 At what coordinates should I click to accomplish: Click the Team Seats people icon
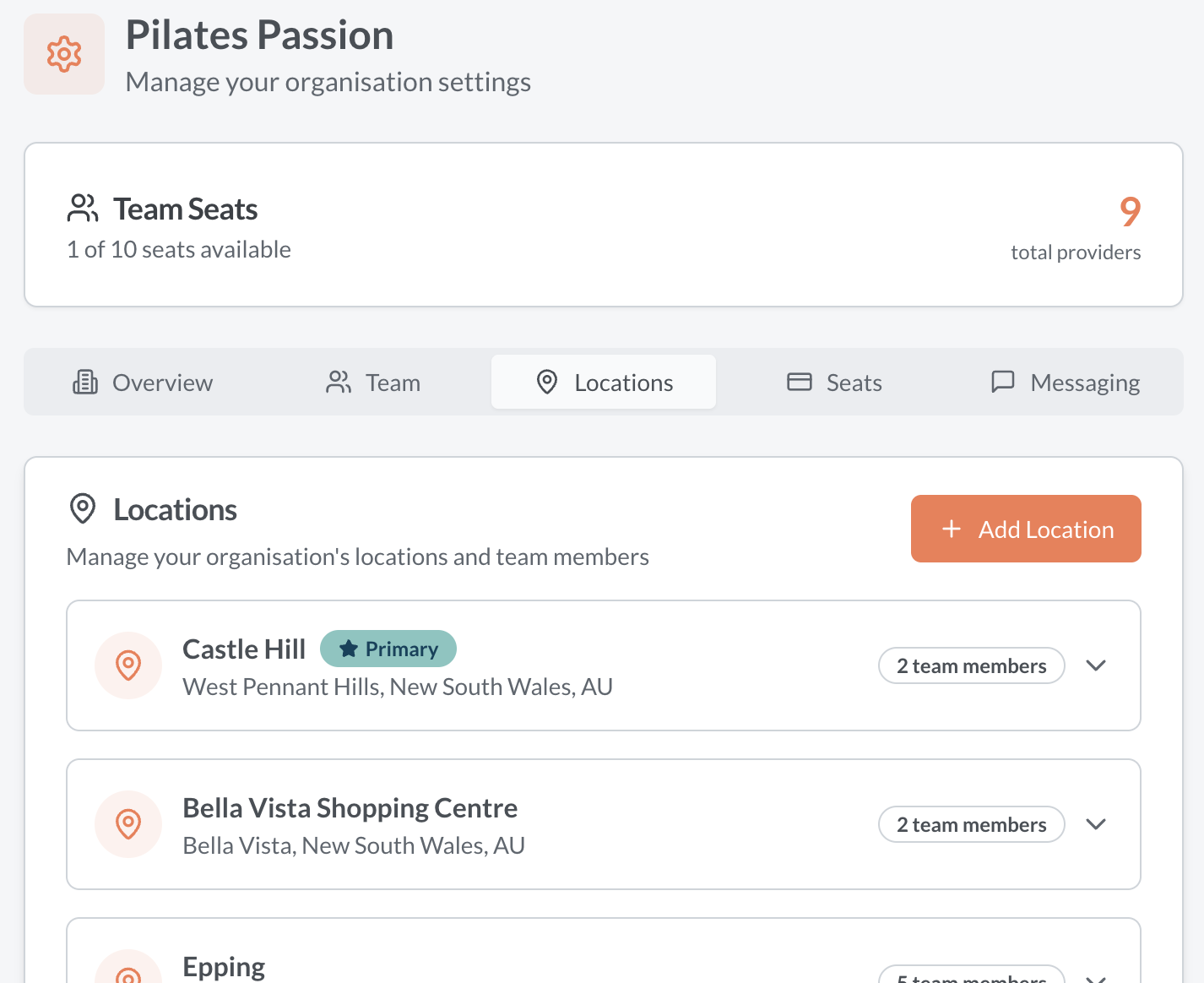click(83, 209)
